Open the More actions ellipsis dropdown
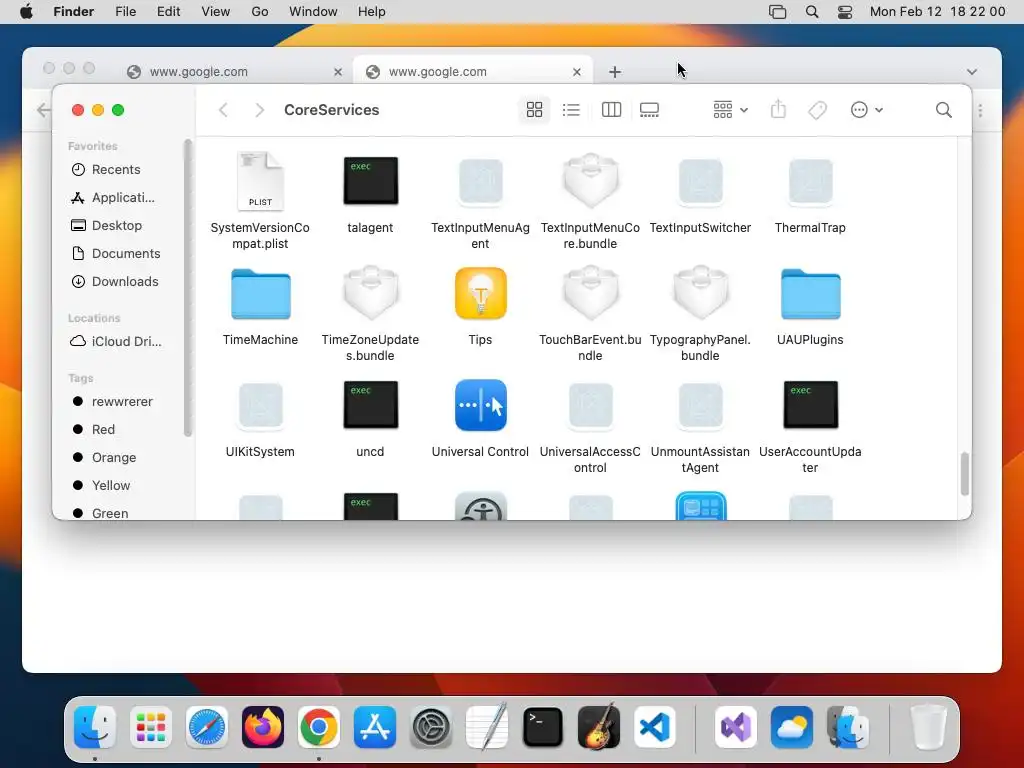1024x768 pixels. 867,110
